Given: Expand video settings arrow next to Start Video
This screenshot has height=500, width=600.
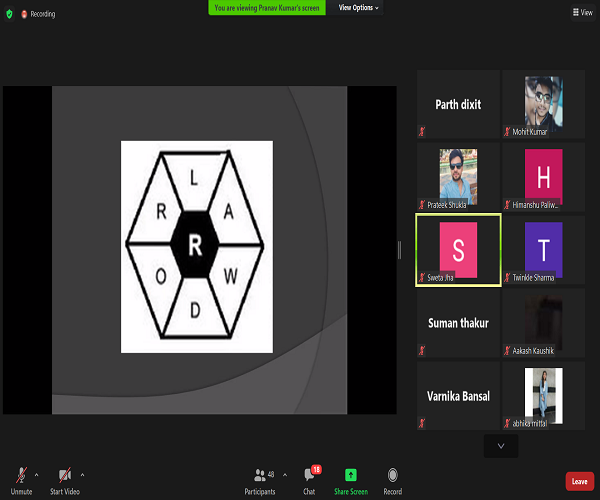Looking at the screenshot, I should click(83, 475).
